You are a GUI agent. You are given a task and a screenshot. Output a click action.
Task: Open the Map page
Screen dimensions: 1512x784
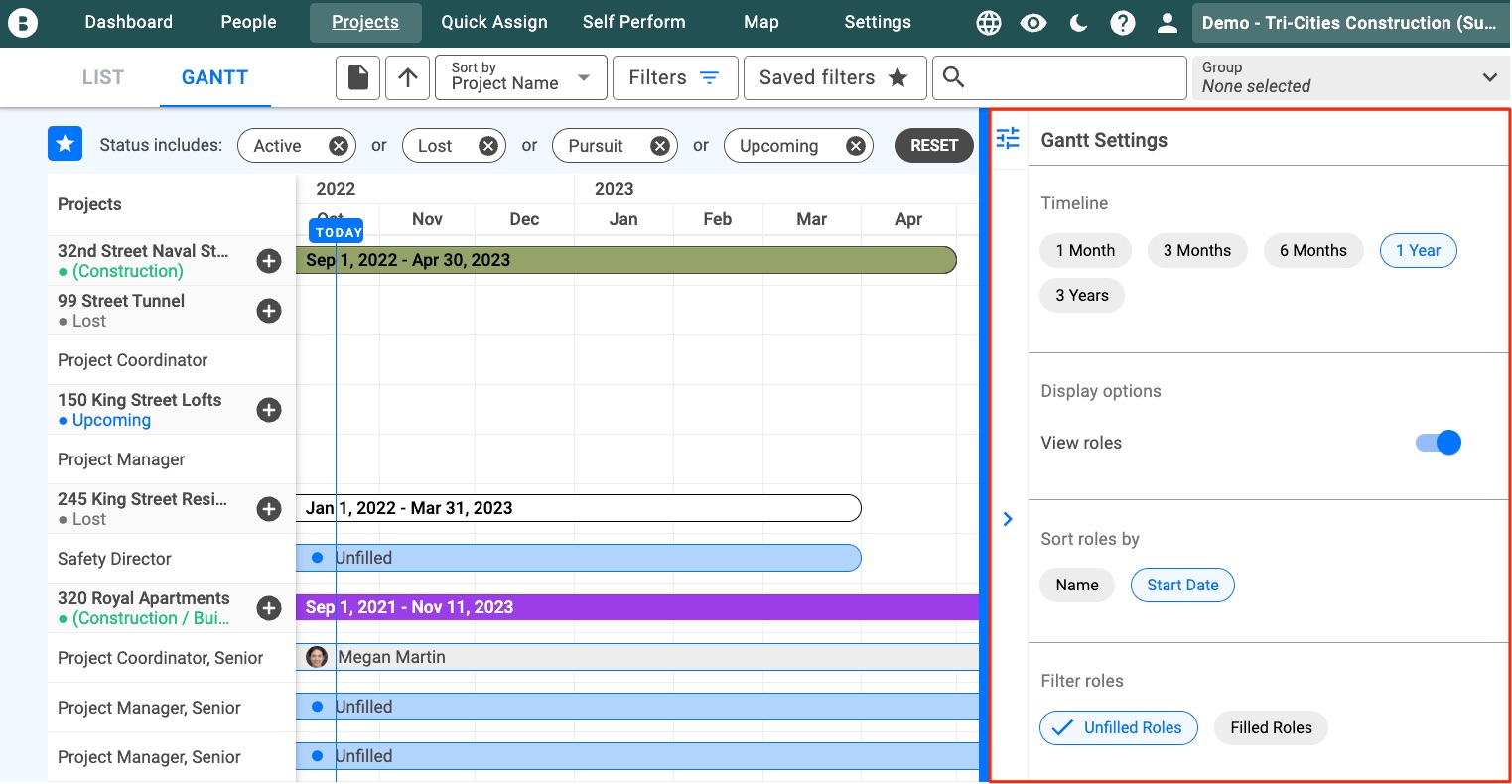click(x=761, y=22)
